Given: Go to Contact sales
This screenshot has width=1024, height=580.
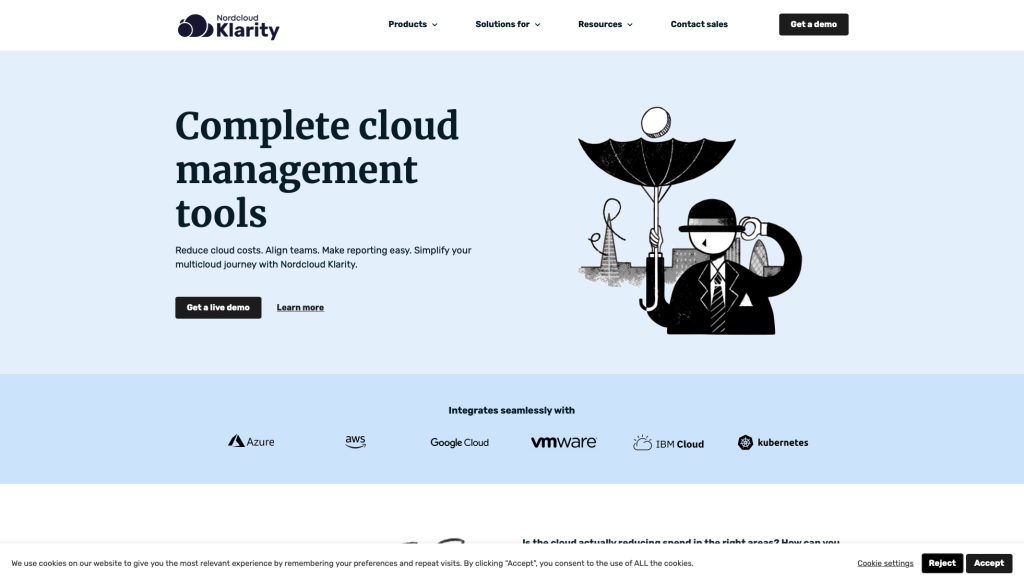Looking at the screenshot, I should tap(699, 24).
